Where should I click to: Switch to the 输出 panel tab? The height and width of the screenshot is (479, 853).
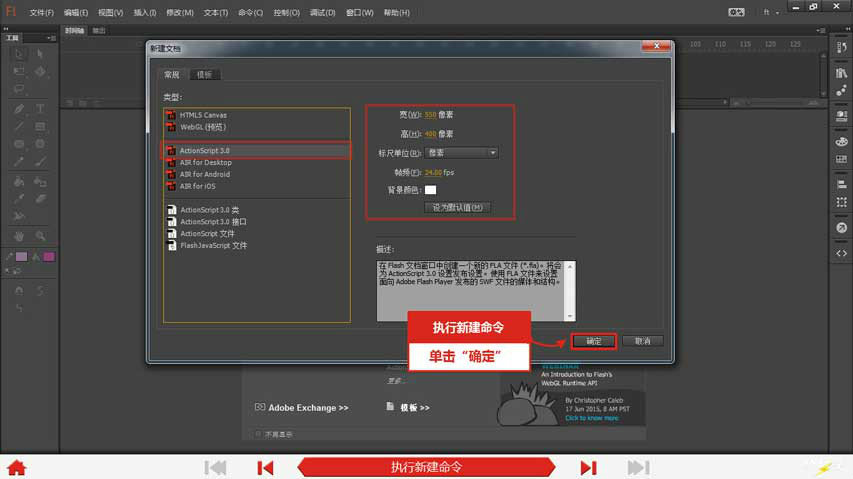point(98,31)
